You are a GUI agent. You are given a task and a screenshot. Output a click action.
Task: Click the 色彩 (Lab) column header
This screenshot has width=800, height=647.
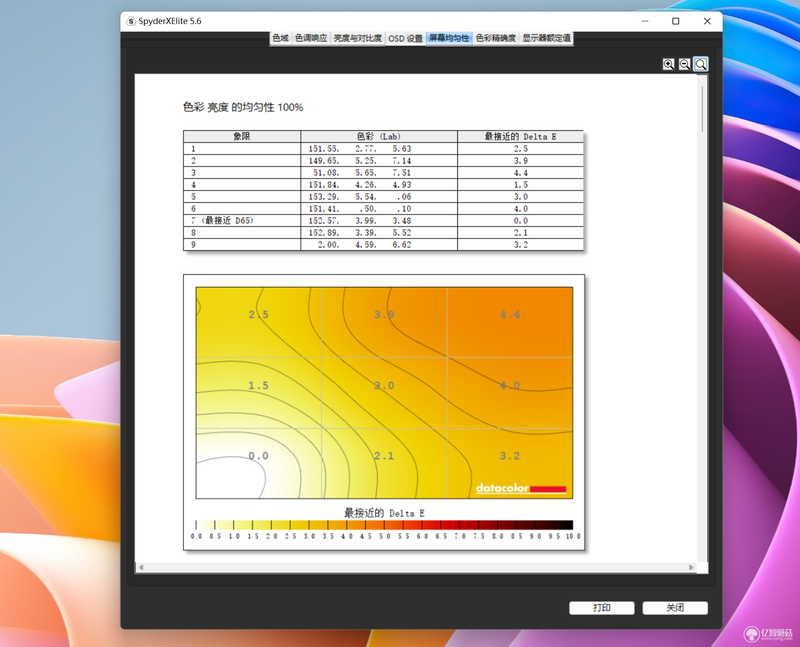pos(379,136)
